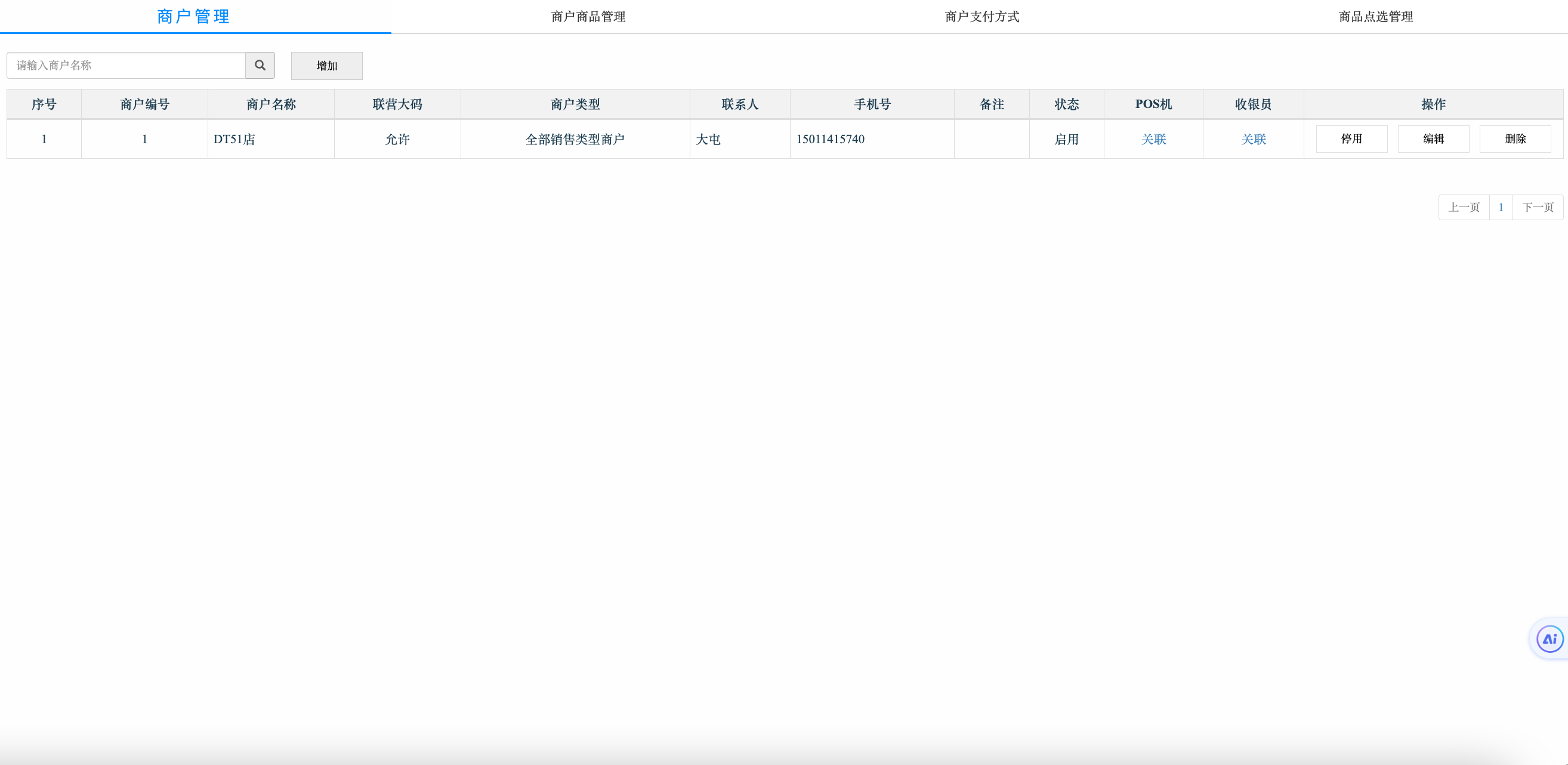
Task: Go to 上一页 in pagination
Action: coord(1464,208)
